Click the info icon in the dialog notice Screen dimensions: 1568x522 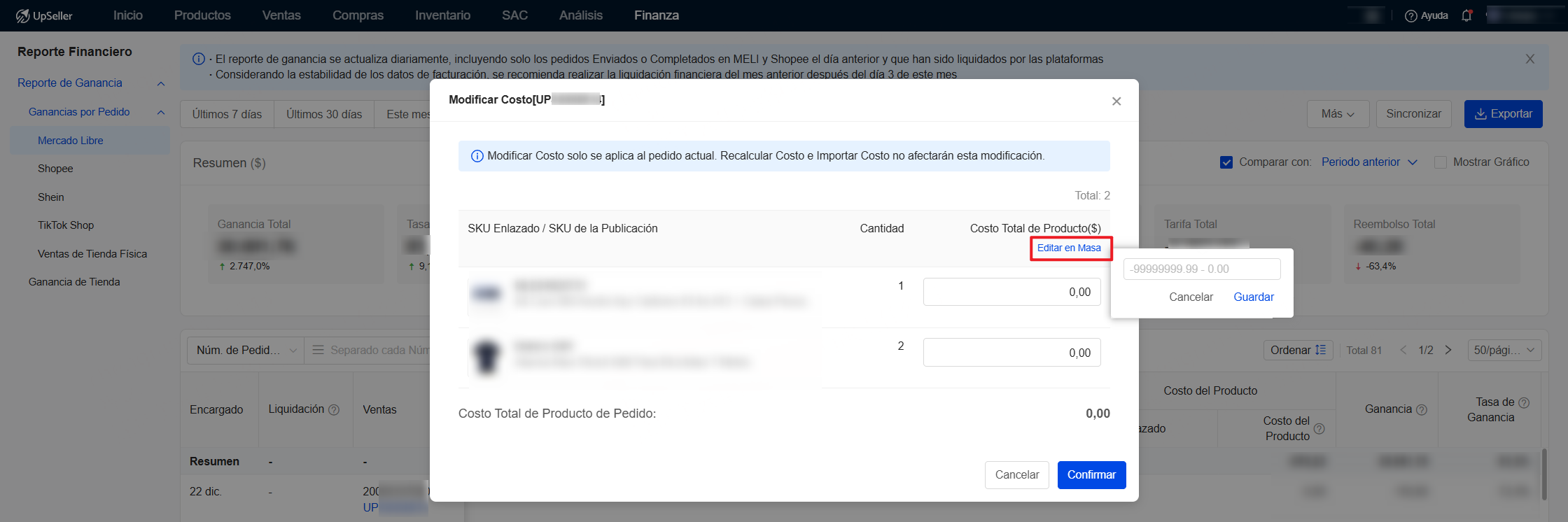tap(477, 156)
